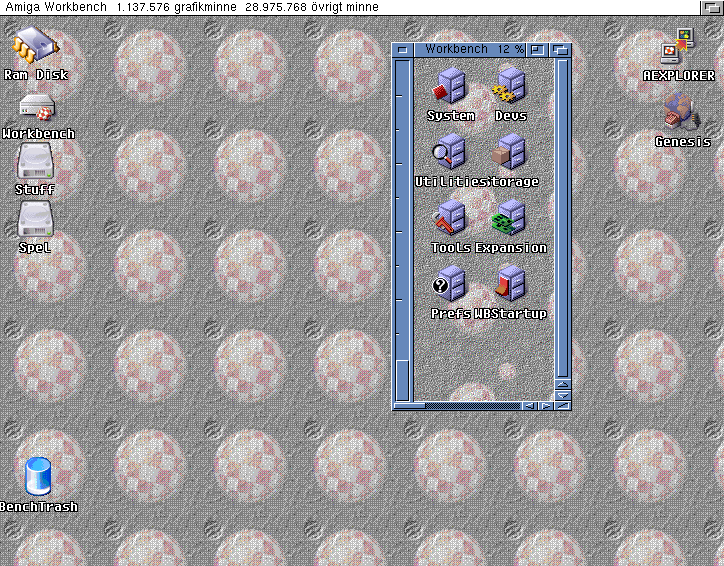Click the scroll right arrow in Workbench window
Screen dimensions: 724x566
[x=546, y=406]
